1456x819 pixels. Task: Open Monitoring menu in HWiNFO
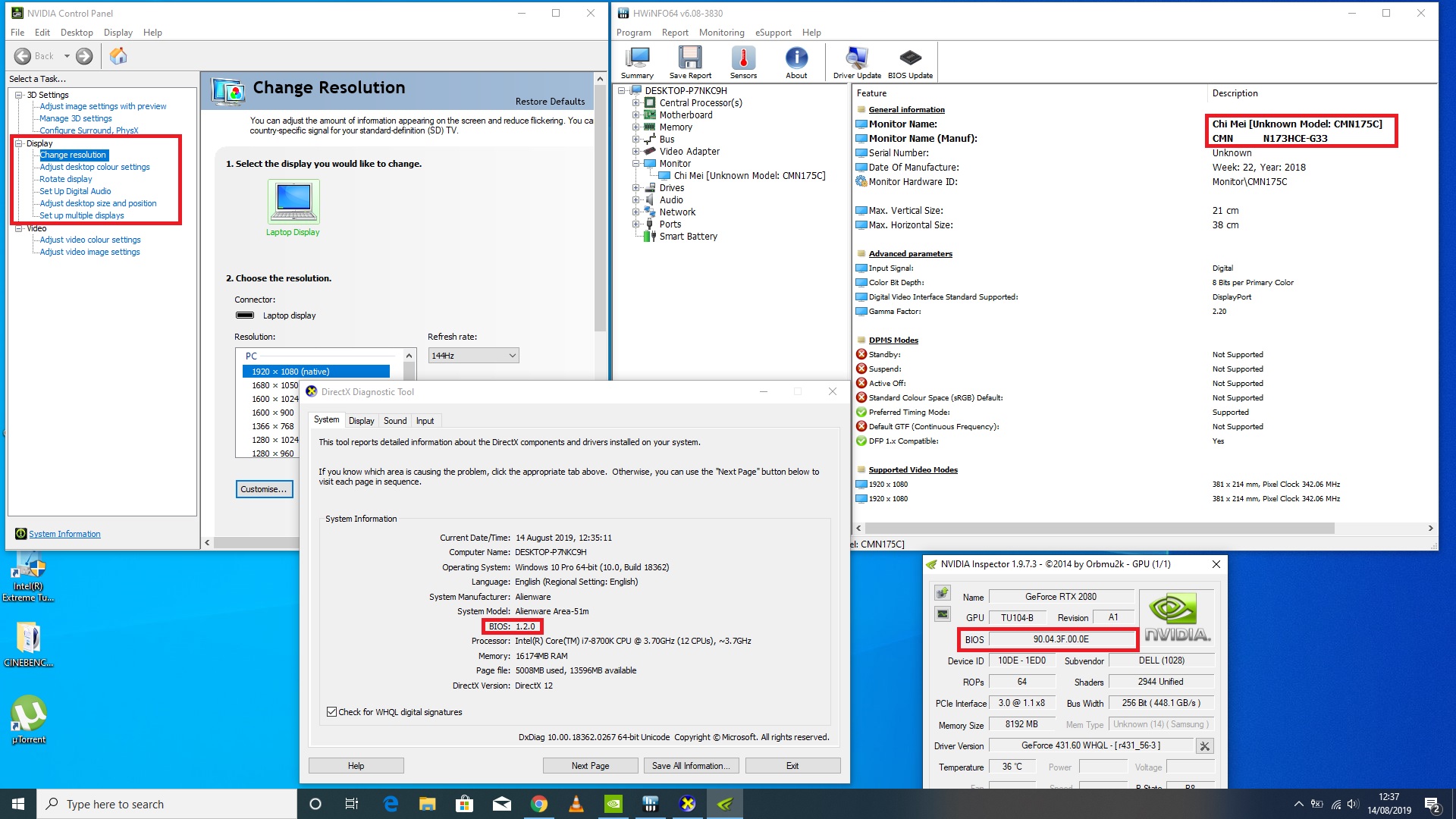pyautogui.click(x=721, y=33)
